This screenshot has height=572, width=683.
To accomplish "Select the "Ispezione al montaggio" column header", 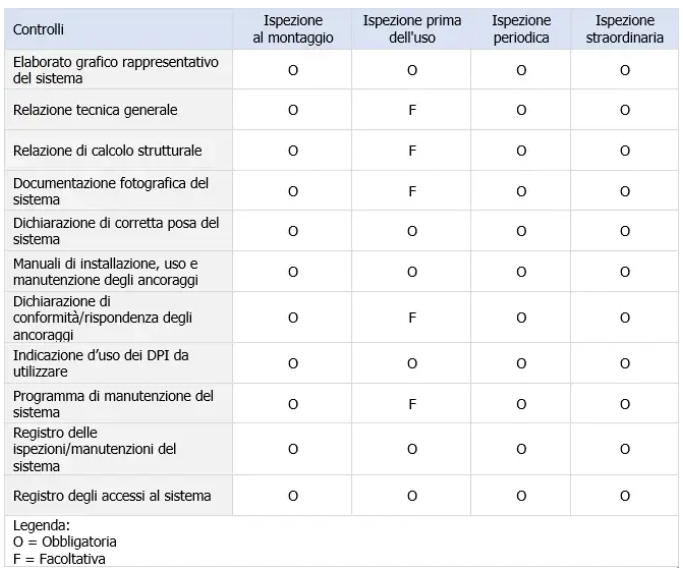I will (x=293, y=28).
